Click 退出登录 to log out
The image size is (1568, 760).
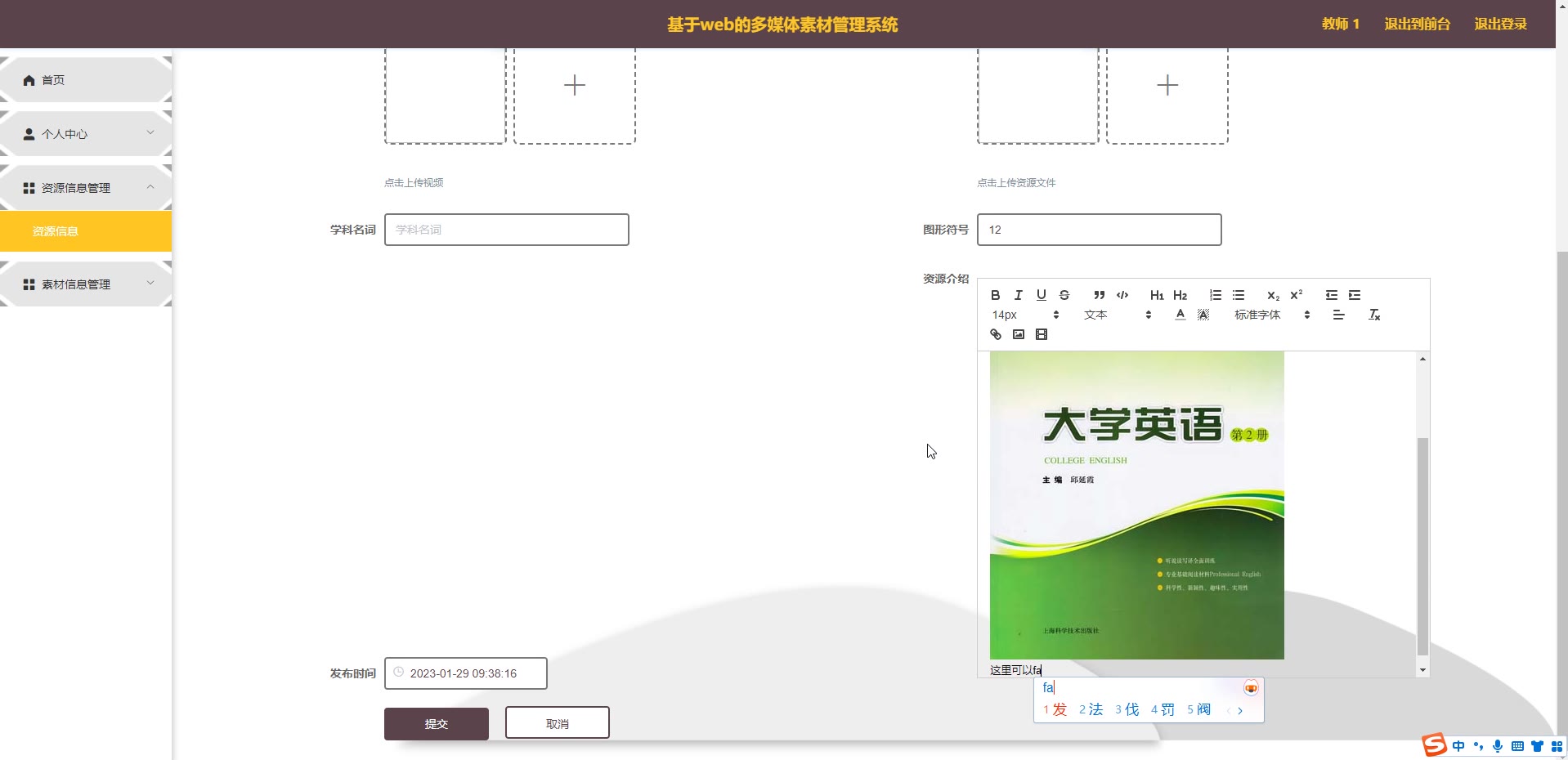(x=1500, y=24)
